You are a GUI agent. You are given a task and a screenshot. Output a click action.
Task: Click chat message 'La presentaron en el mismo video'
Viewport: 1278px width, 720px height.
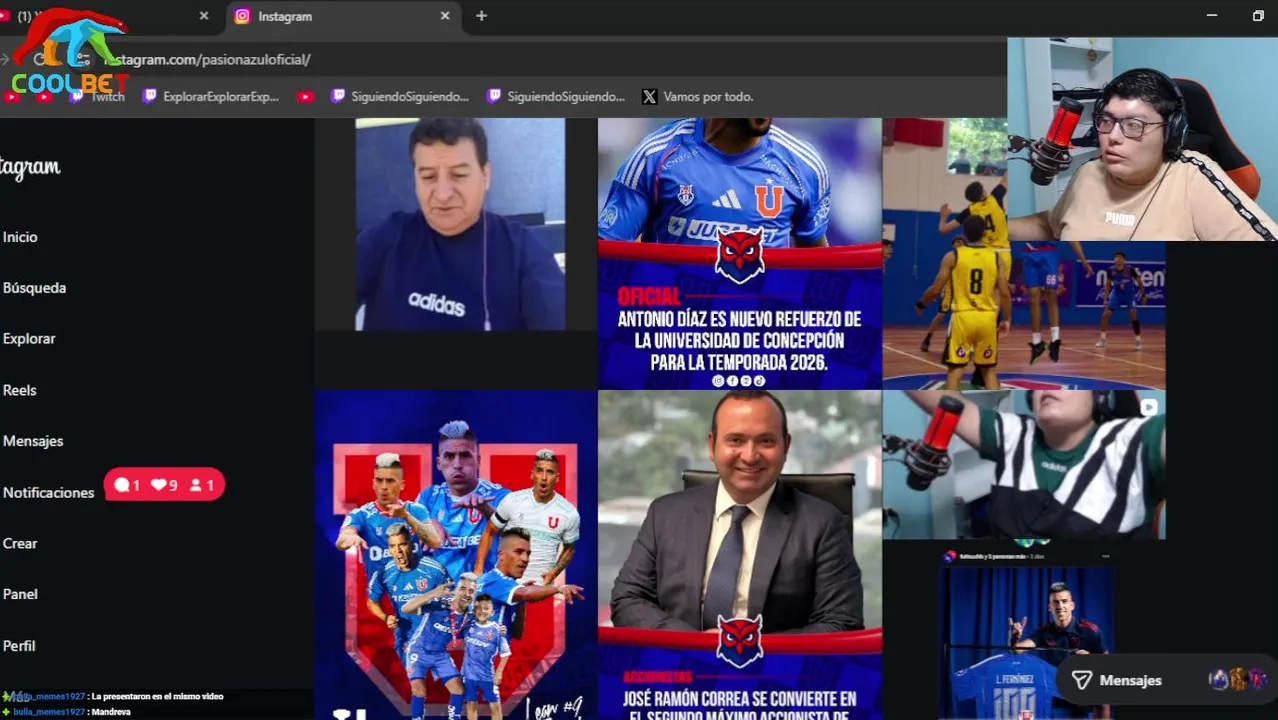(157, 696)
